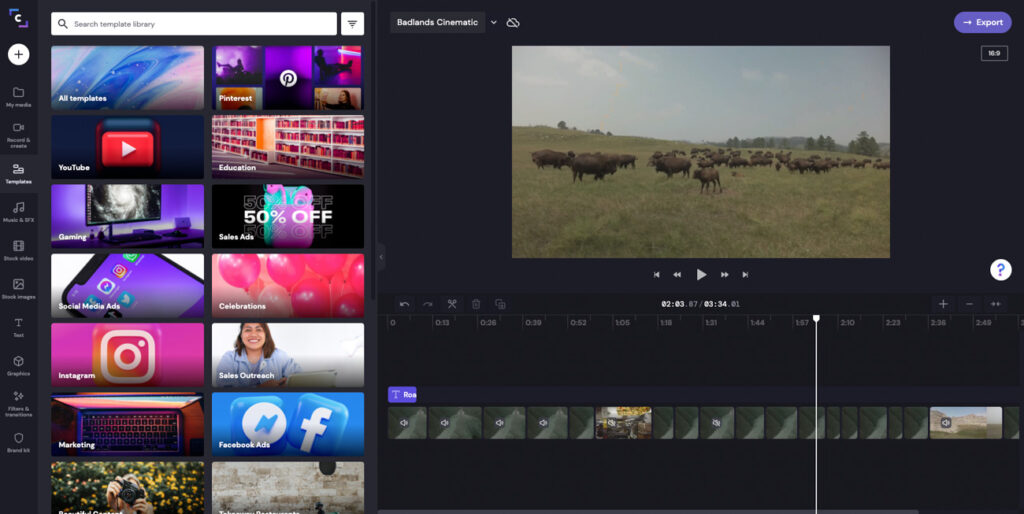This screenshot has width=1024, height=514.
Task: Select the Templates sidebar tab
Action: click(x=18, y=174)
